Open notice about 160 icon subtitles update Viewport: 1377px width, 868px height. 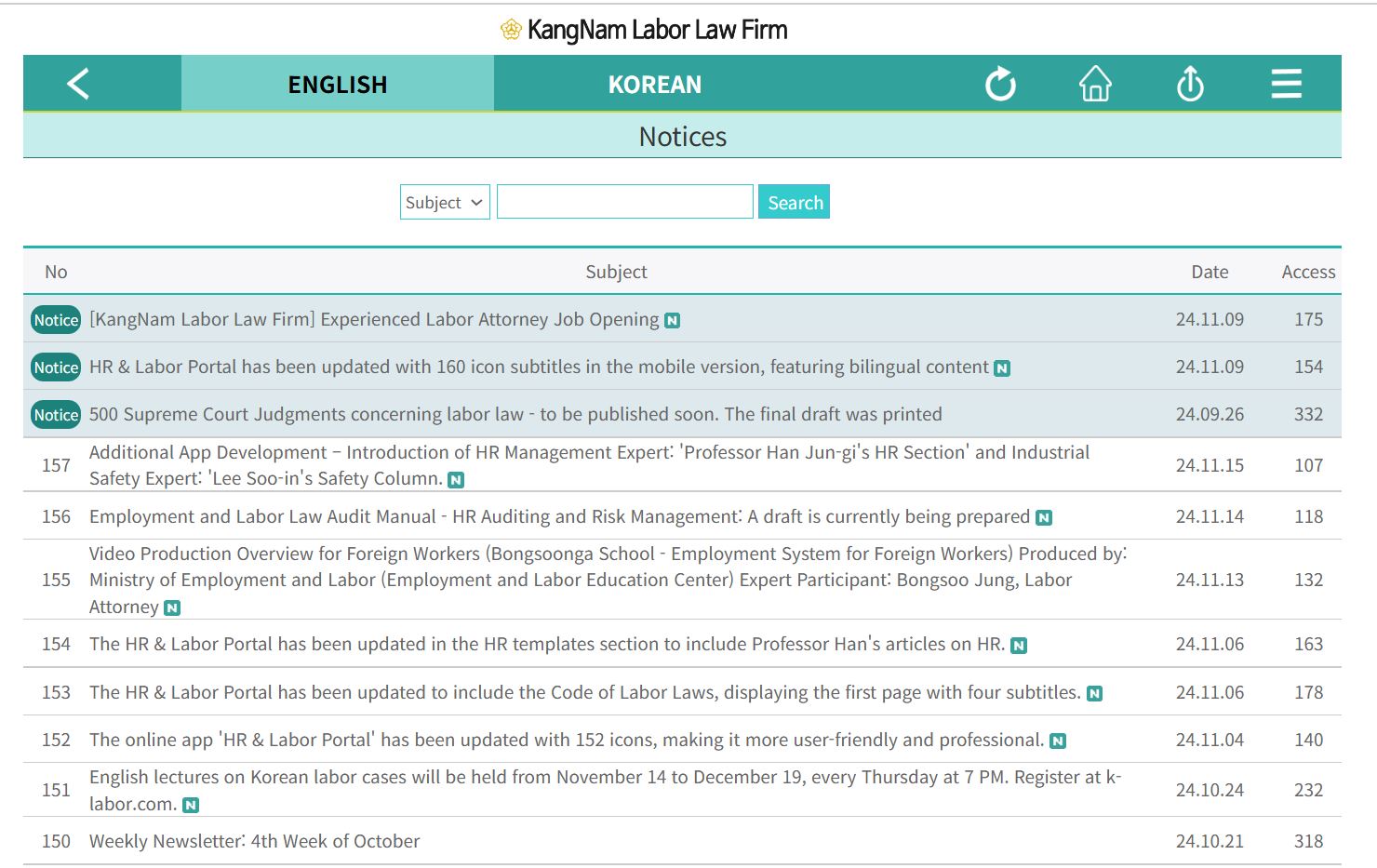(x=539, y=367)
